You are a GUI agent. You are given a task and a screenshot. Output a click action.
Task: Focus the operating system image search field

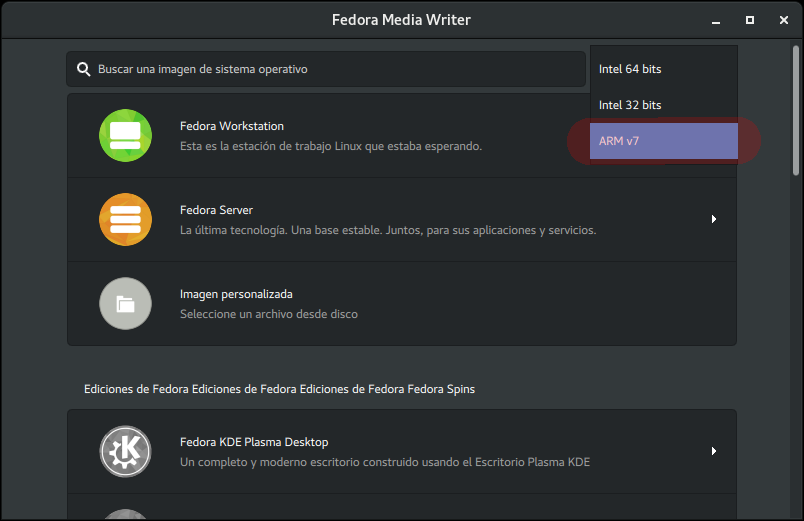[326, 69]
